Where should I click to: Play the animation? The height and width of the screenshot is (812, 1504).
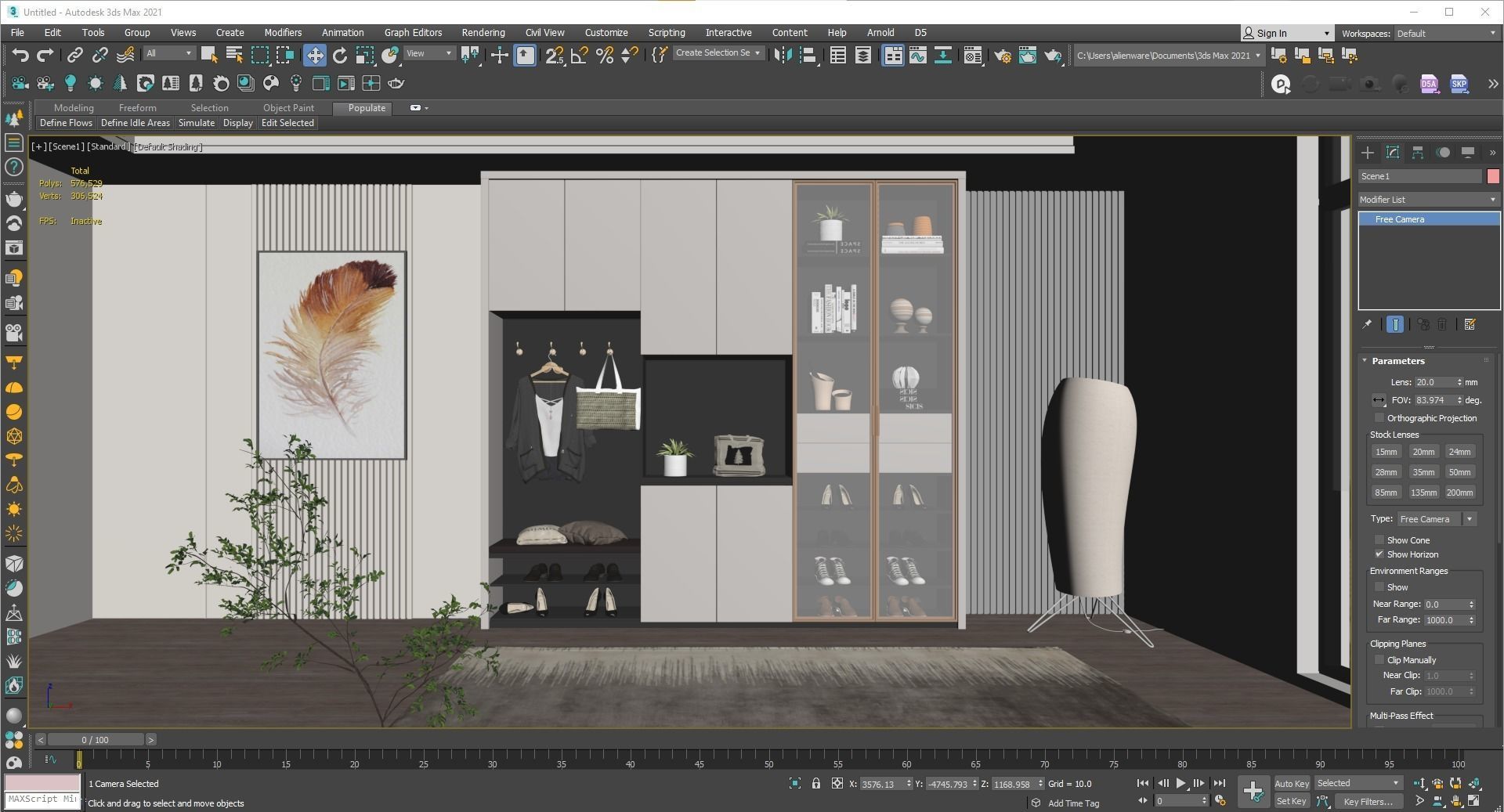1180,783
